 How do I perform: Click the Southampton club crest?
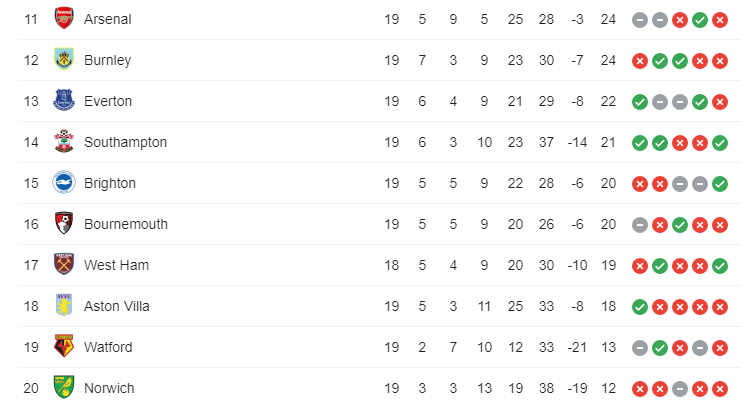64,142
